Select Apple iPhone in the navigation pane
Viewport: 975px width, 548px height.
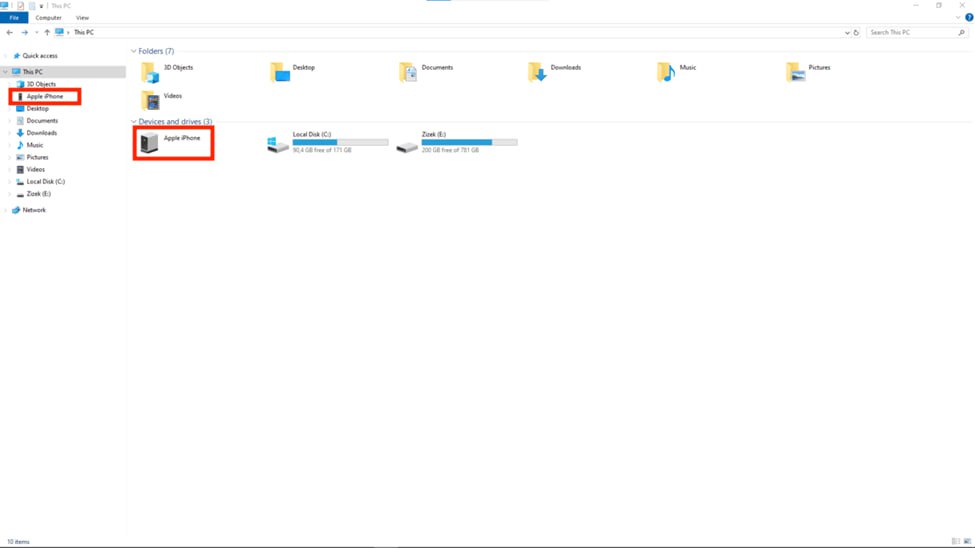coord(44,96)
